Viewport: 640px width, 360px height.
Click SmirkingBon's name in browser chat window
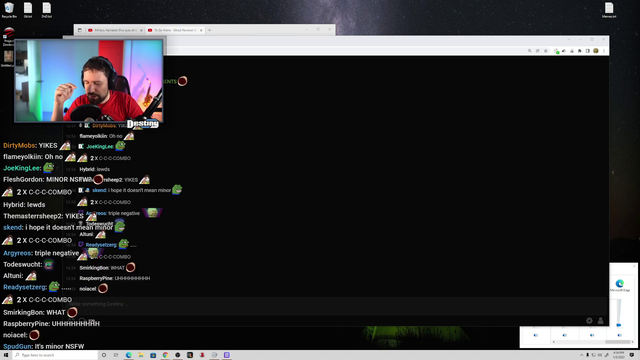pos(93,268)
